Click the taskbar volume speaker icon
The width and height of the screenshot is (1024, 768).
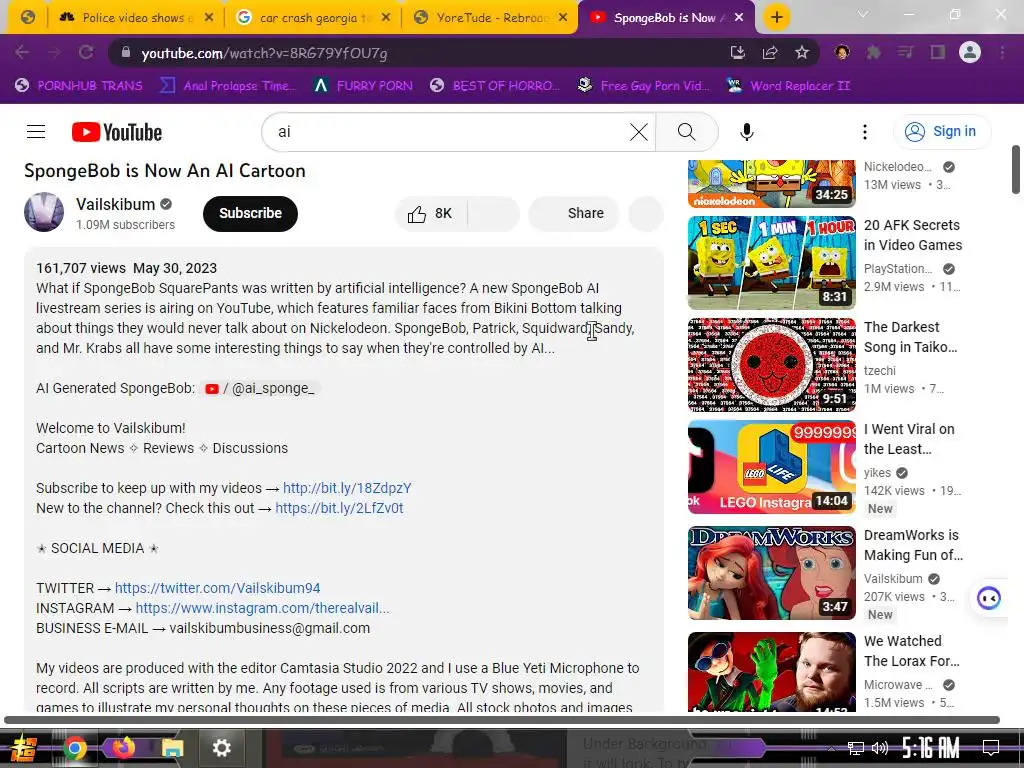[880, 748]
